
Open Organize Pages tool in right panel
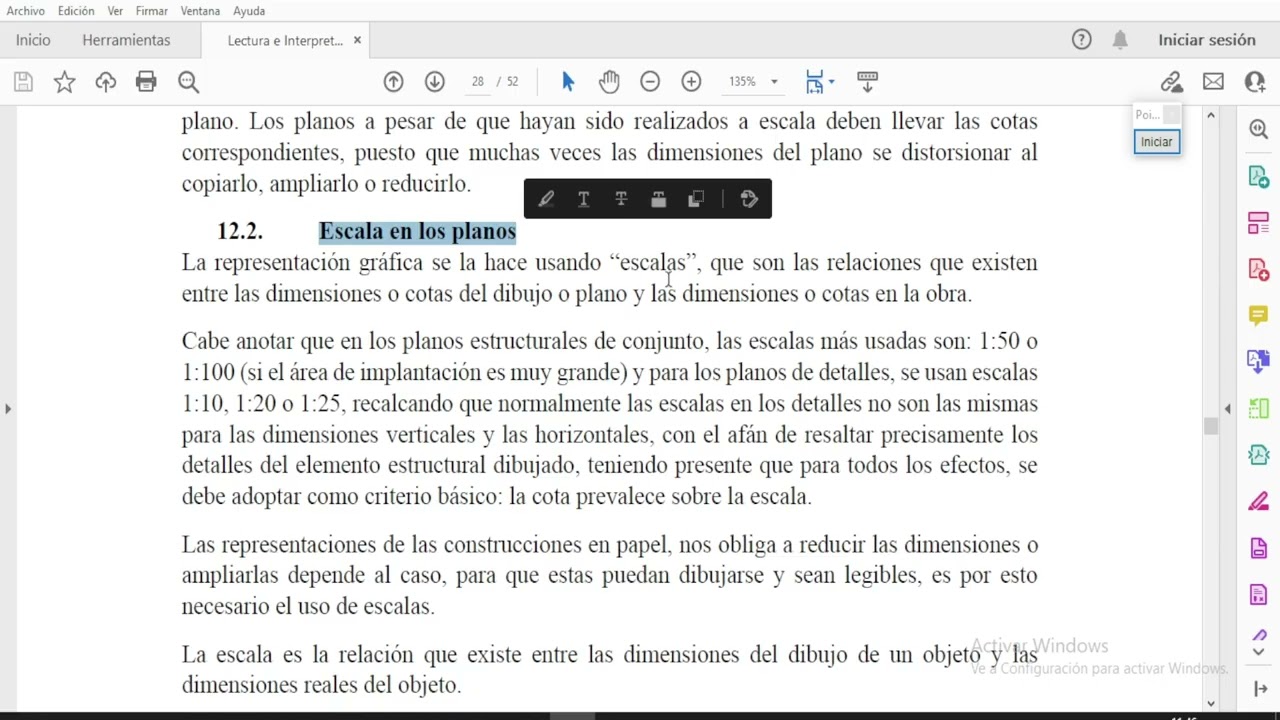1258,223
